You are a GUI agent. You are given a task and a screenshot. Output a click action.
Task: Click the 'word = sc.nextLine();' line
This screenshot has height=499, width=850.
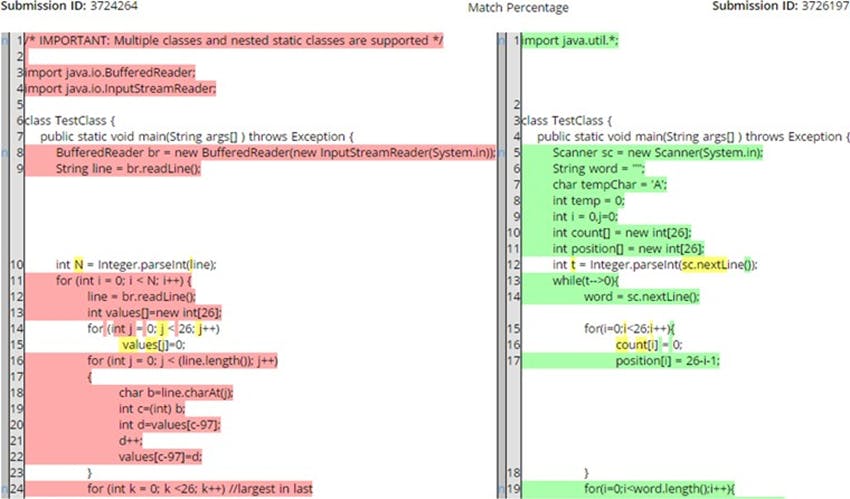tap(642, 296)
